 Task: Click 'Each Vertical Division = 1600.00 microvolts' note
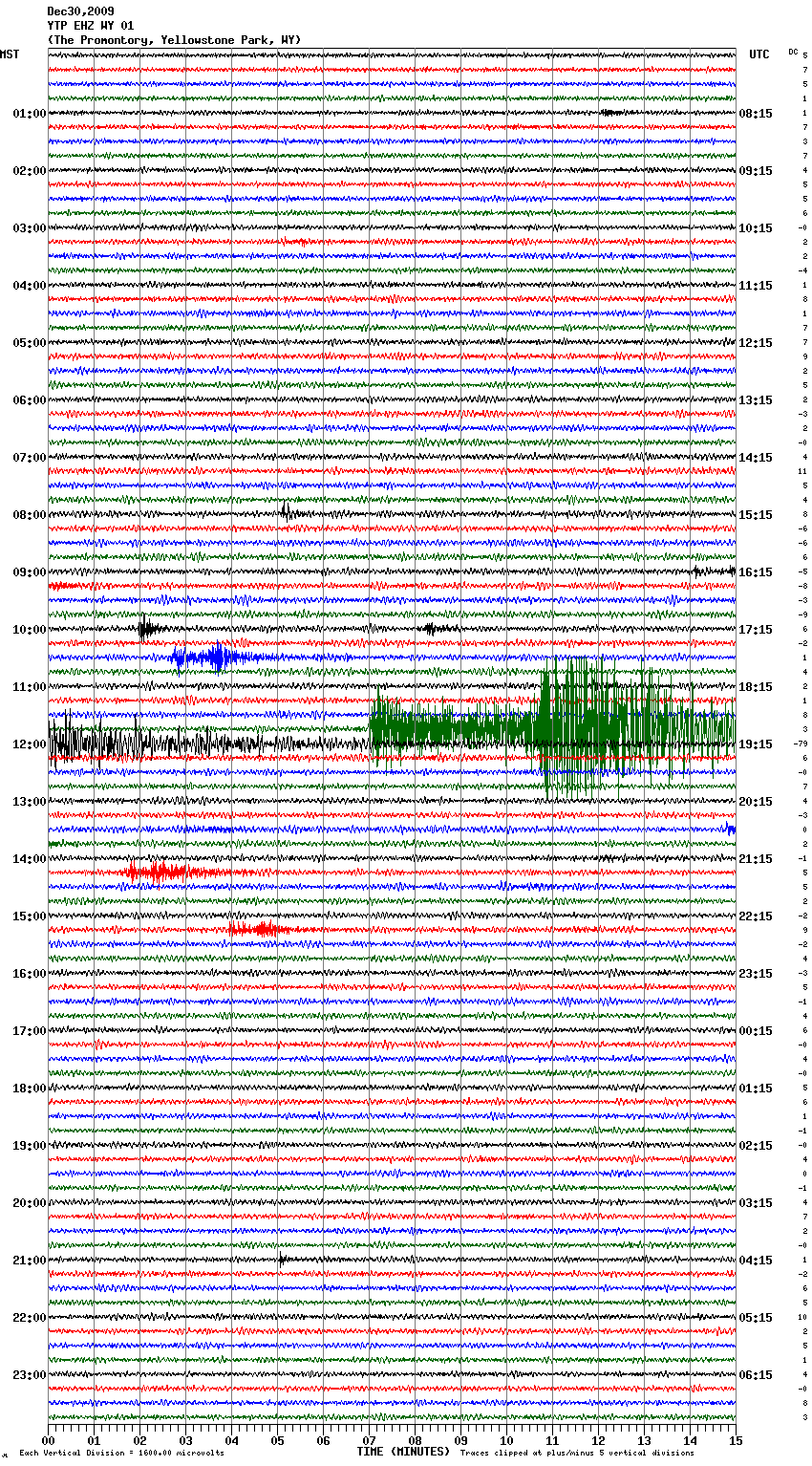coord(121,1453)
